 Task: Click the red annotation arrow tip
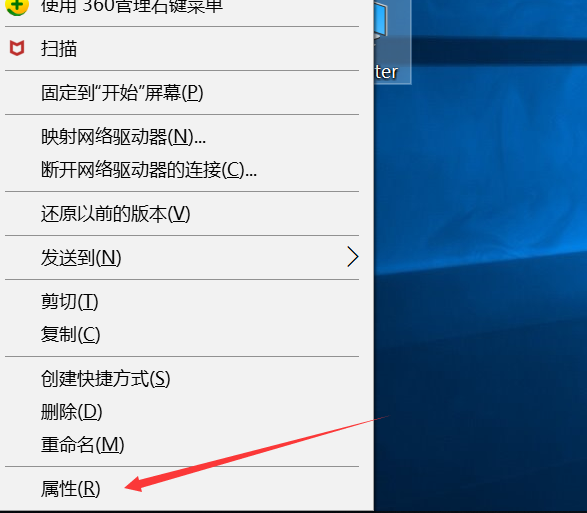click(x=127, y=487)
